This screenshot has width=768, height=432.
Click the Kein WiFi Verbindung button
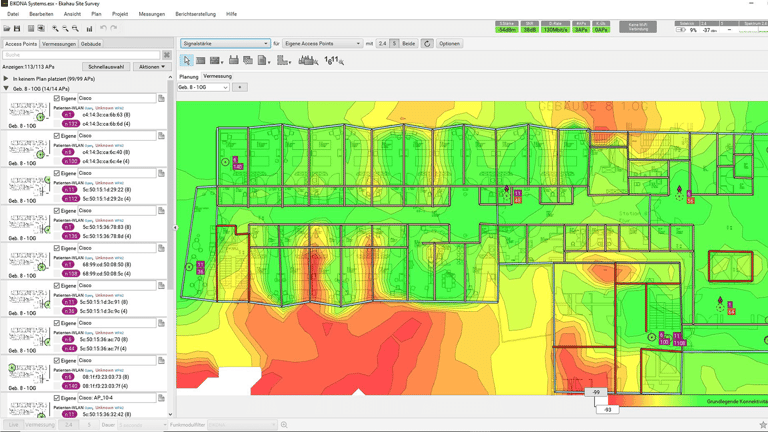point(638,27)
